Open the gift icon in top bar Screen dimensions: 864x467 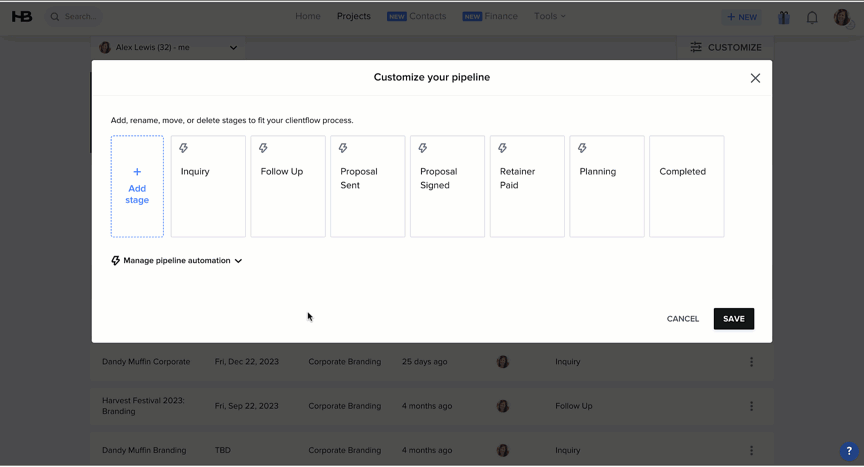coord(784,18)
